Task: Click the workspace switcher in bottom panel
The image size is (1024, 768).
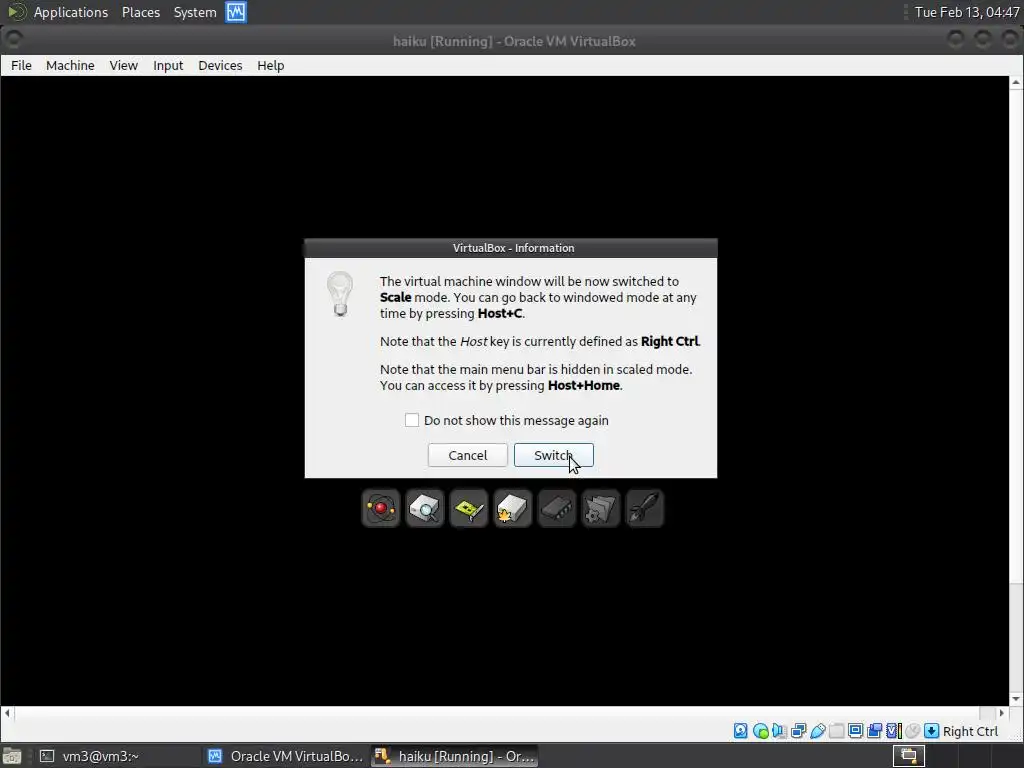Action: click(908, 756)
